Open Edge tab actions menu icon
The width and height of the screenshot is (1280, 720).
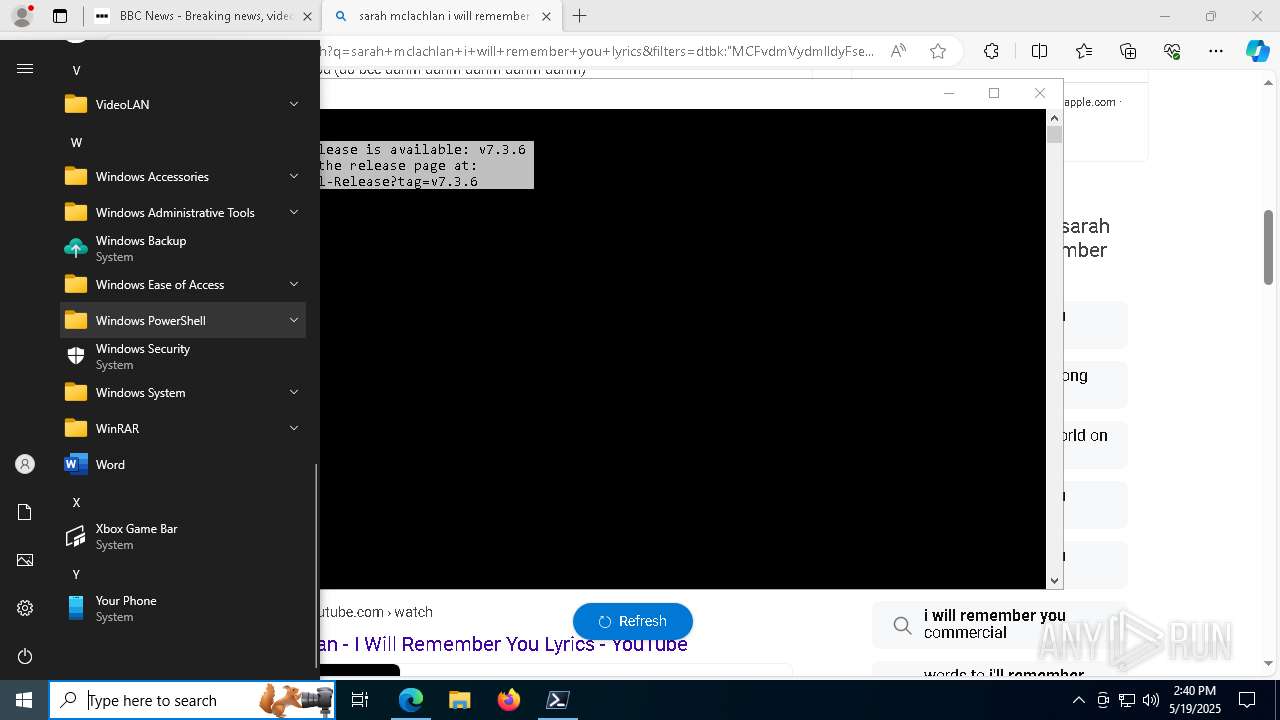point(60,16)
